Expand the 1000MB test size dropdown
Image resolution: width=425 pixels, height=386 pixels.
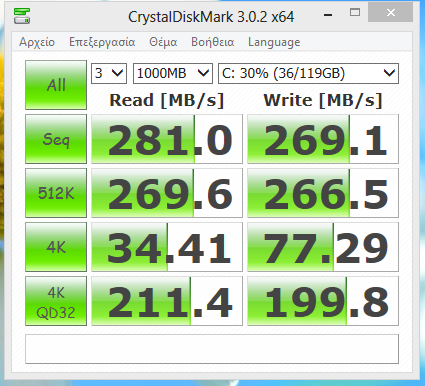173,73
